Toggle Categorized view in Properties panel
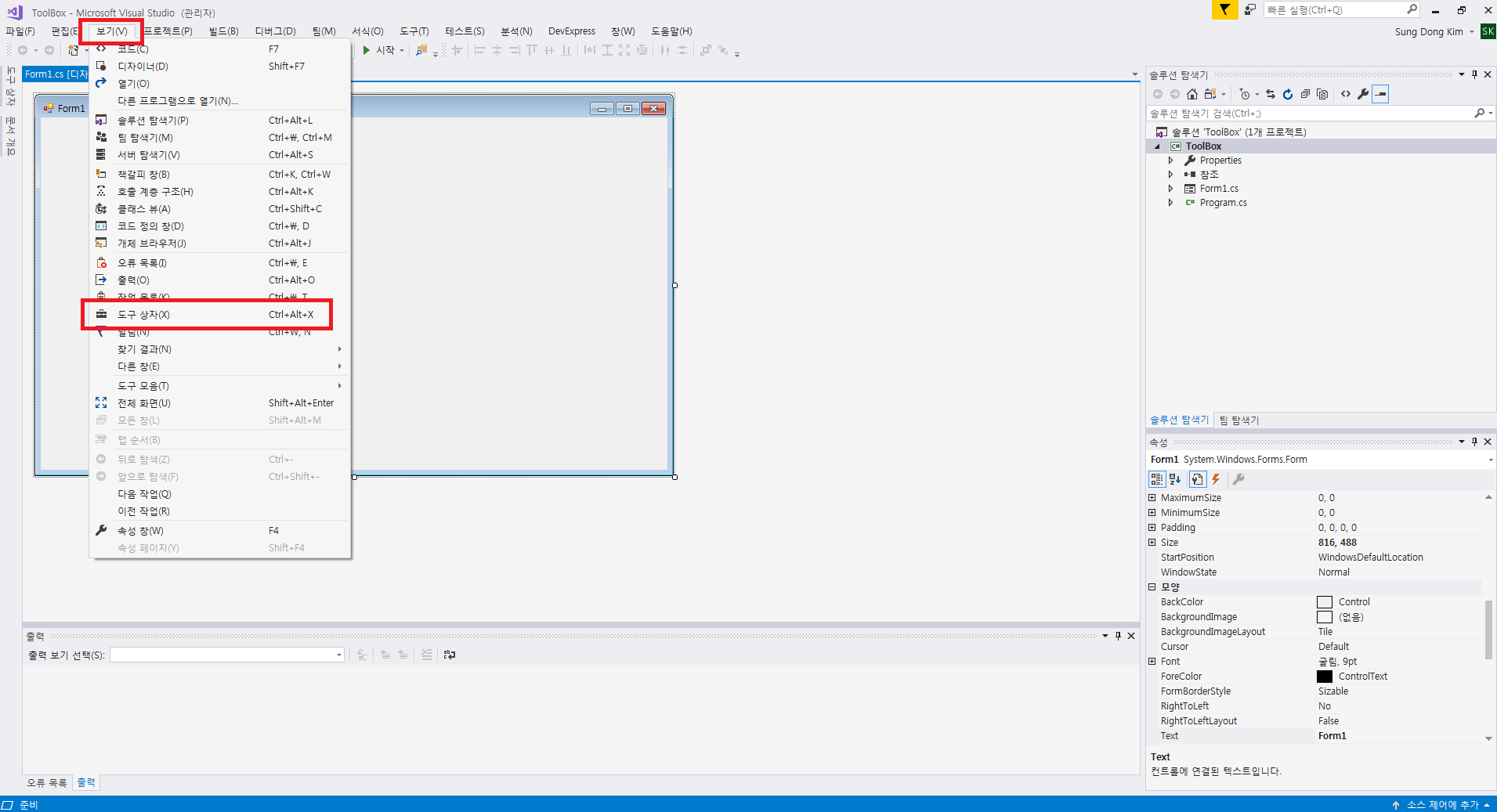Screen dimensions: 1497x812 [1157, 479]
